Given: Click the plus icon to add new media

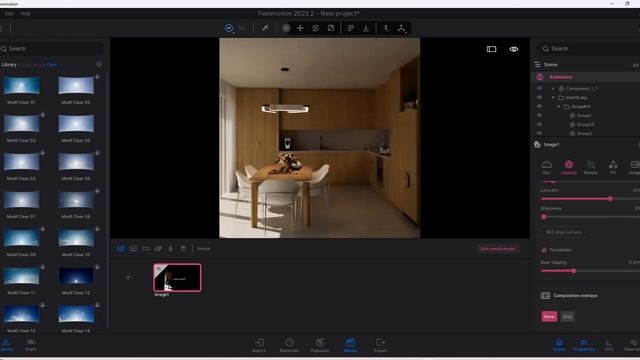Looking at the screenshot, I should (x=128, y=277).
